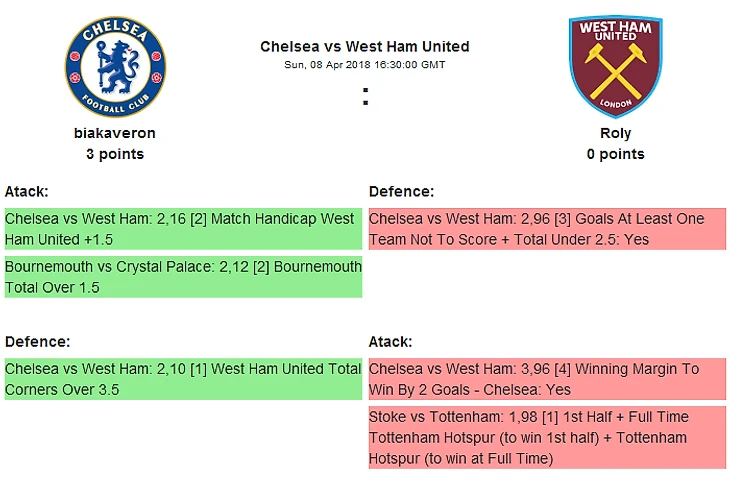The height and width of the screenshot is (480, 730).
Task: Click the top-right Defence heading
Action: click(x=401, y=191)
